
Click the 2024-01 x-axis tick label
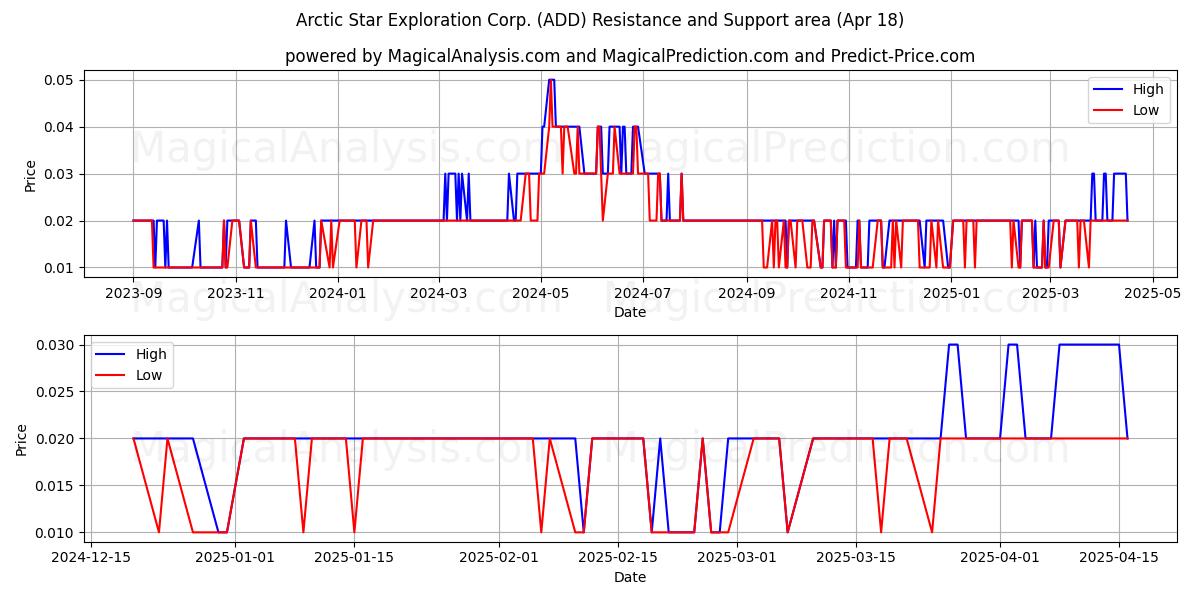(x=337, y=293)
